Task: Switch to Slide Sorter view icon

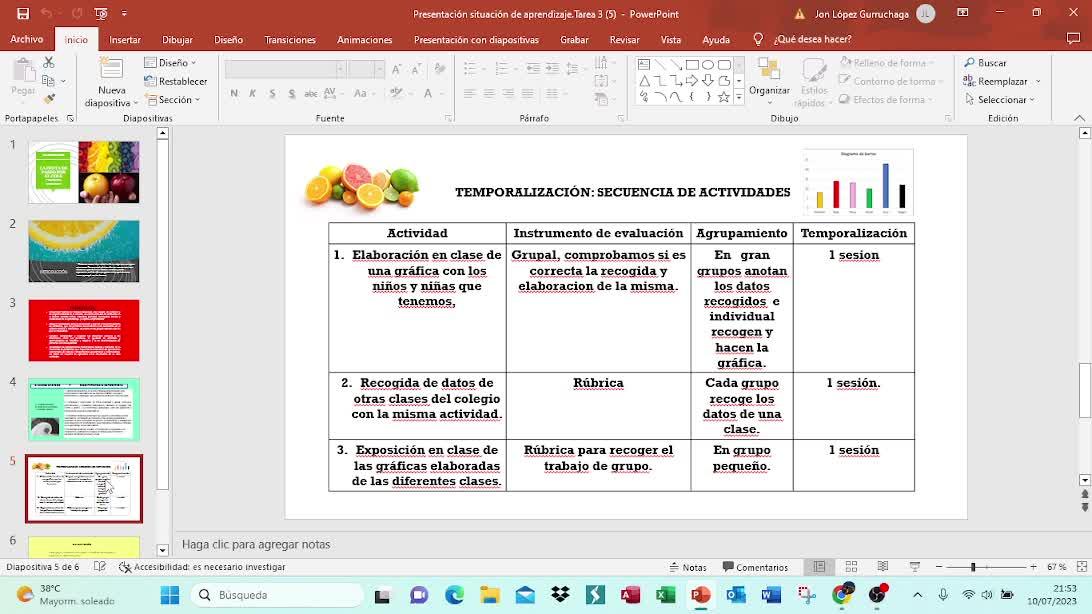Action: [851, 567]
